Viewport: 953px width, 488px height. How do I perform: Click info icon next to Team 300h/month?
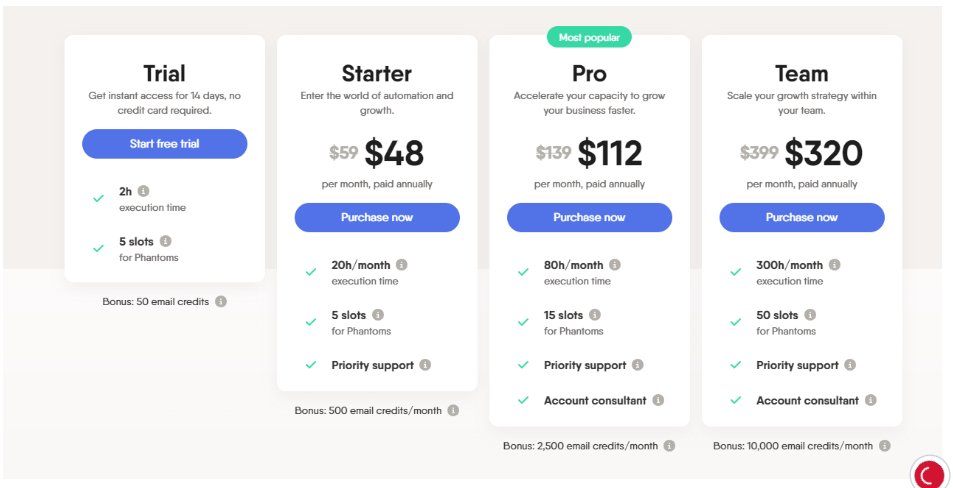(x=834, y=265)
